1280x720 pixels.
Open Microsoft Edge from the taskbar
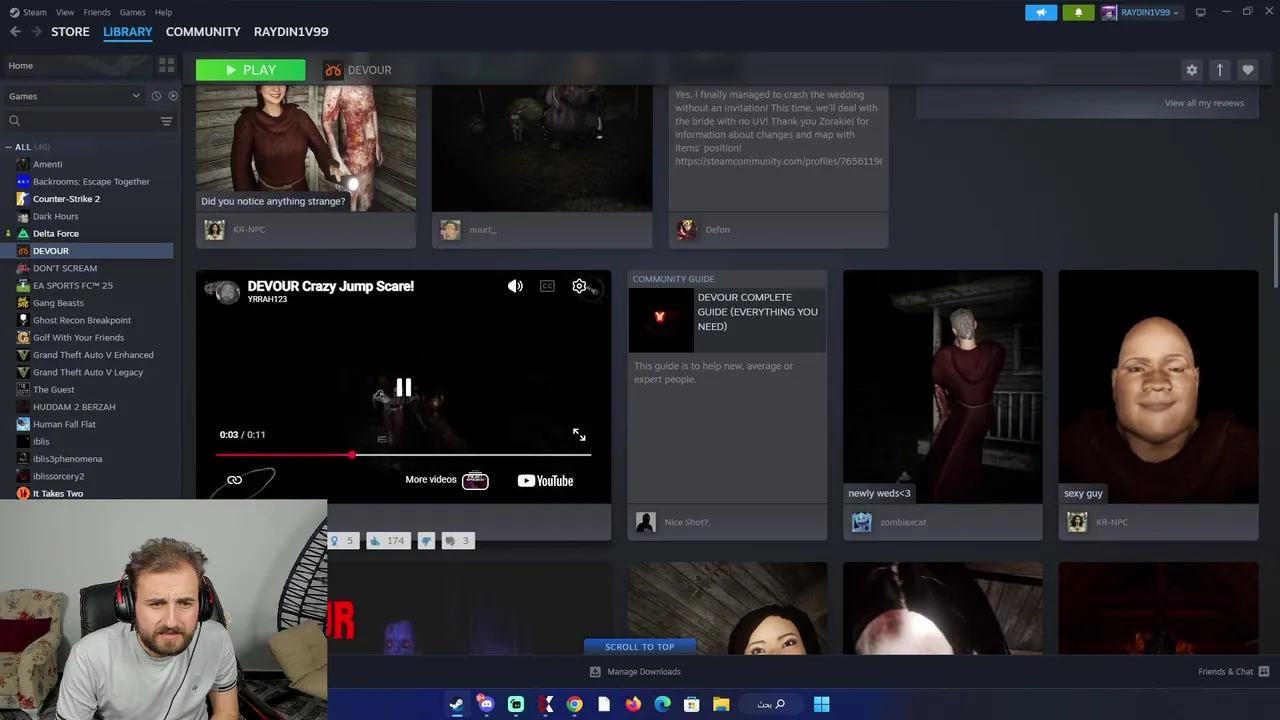[x=662, y=704]
